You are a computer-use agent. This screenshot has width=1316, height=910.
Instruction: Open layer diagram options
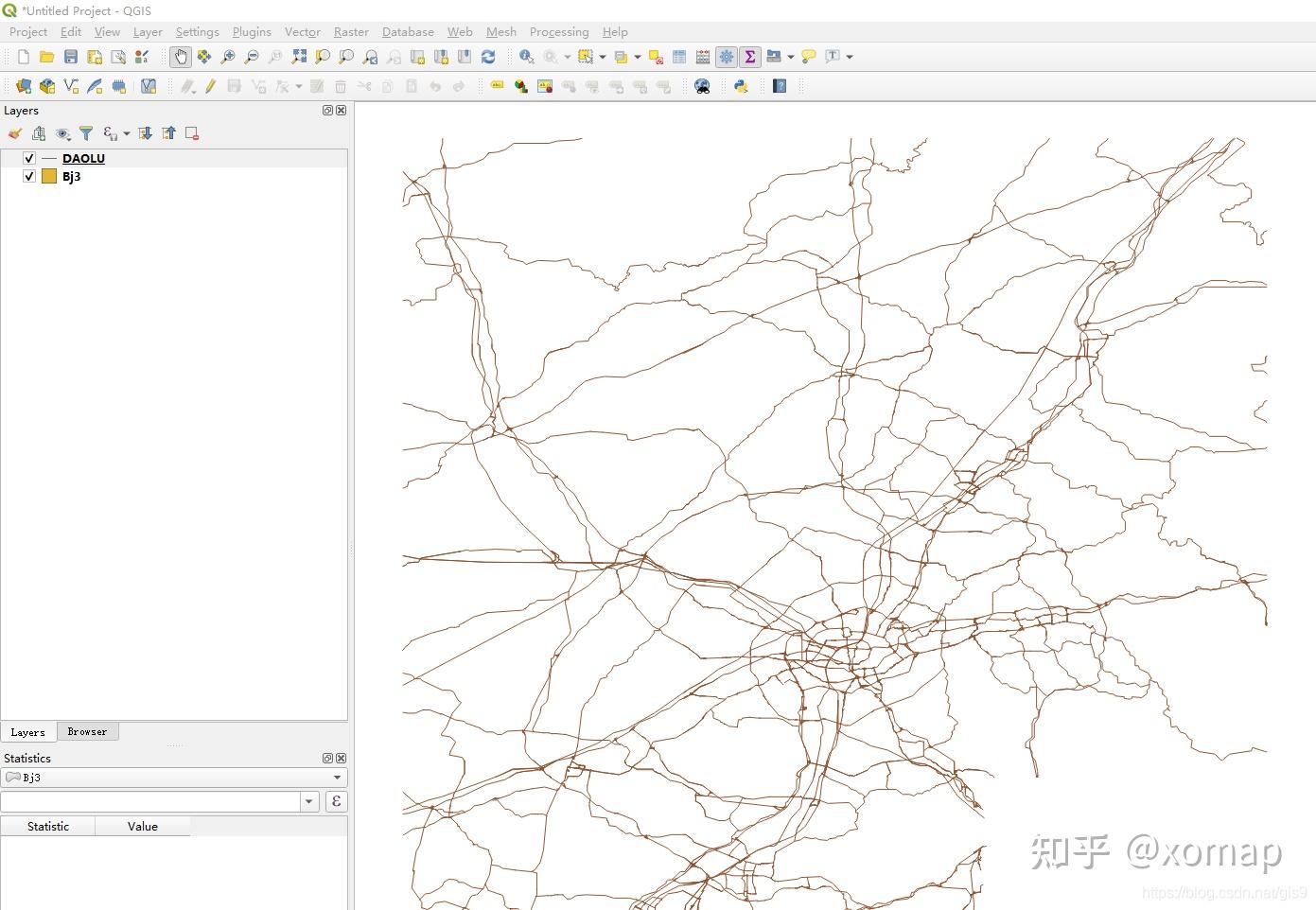pyautogui.click(x=520, y=86)
